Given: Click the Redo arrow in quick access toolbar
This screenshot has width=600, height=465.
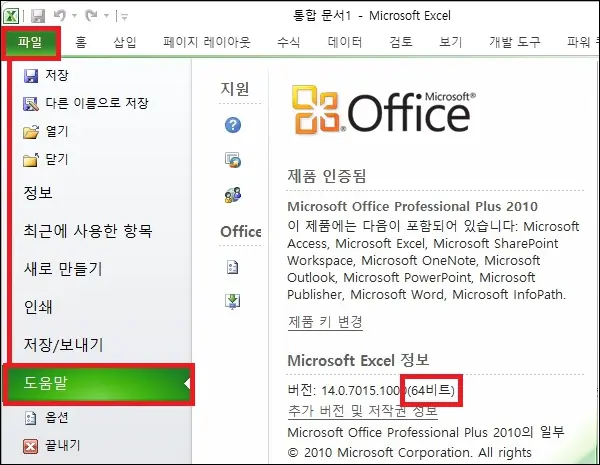Looking at the screenshot, I should (x=91, y=16).
